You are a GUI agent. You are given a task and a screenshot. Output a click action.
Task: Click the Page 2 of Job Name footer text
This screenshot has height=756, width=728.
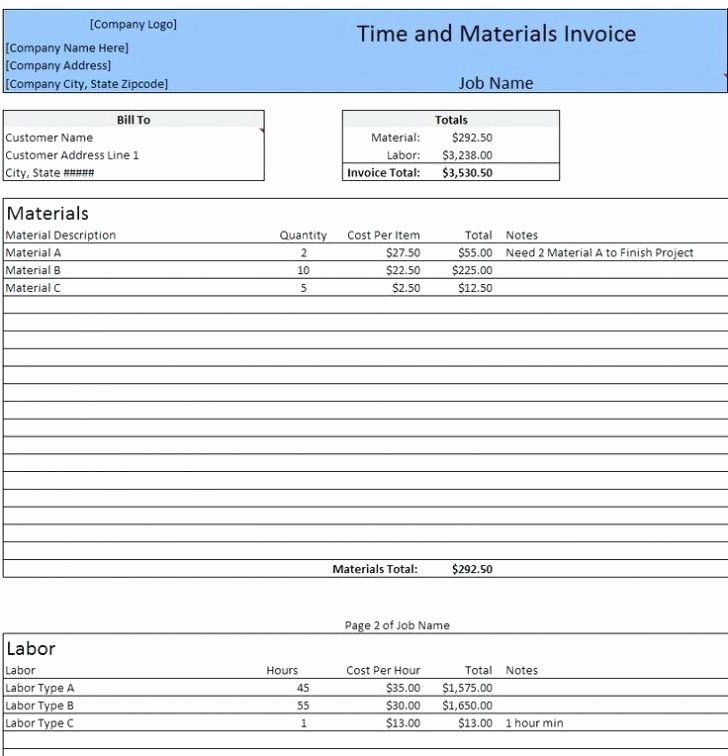click(397, 625)
